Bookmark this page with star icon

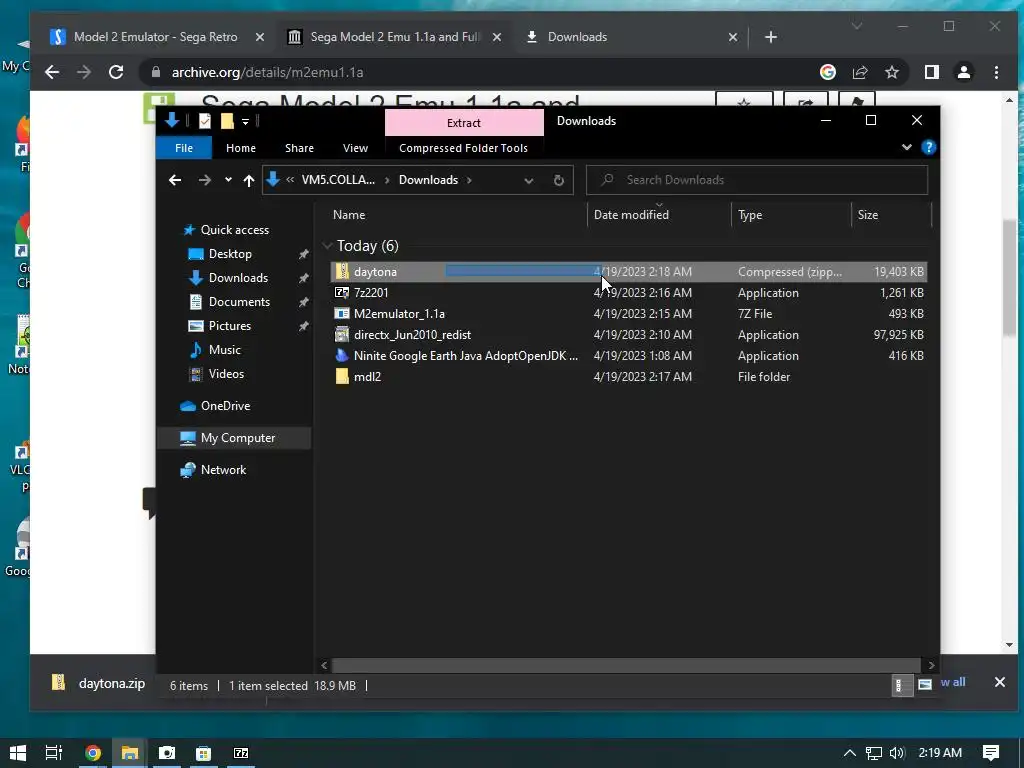tap(892, 72)
